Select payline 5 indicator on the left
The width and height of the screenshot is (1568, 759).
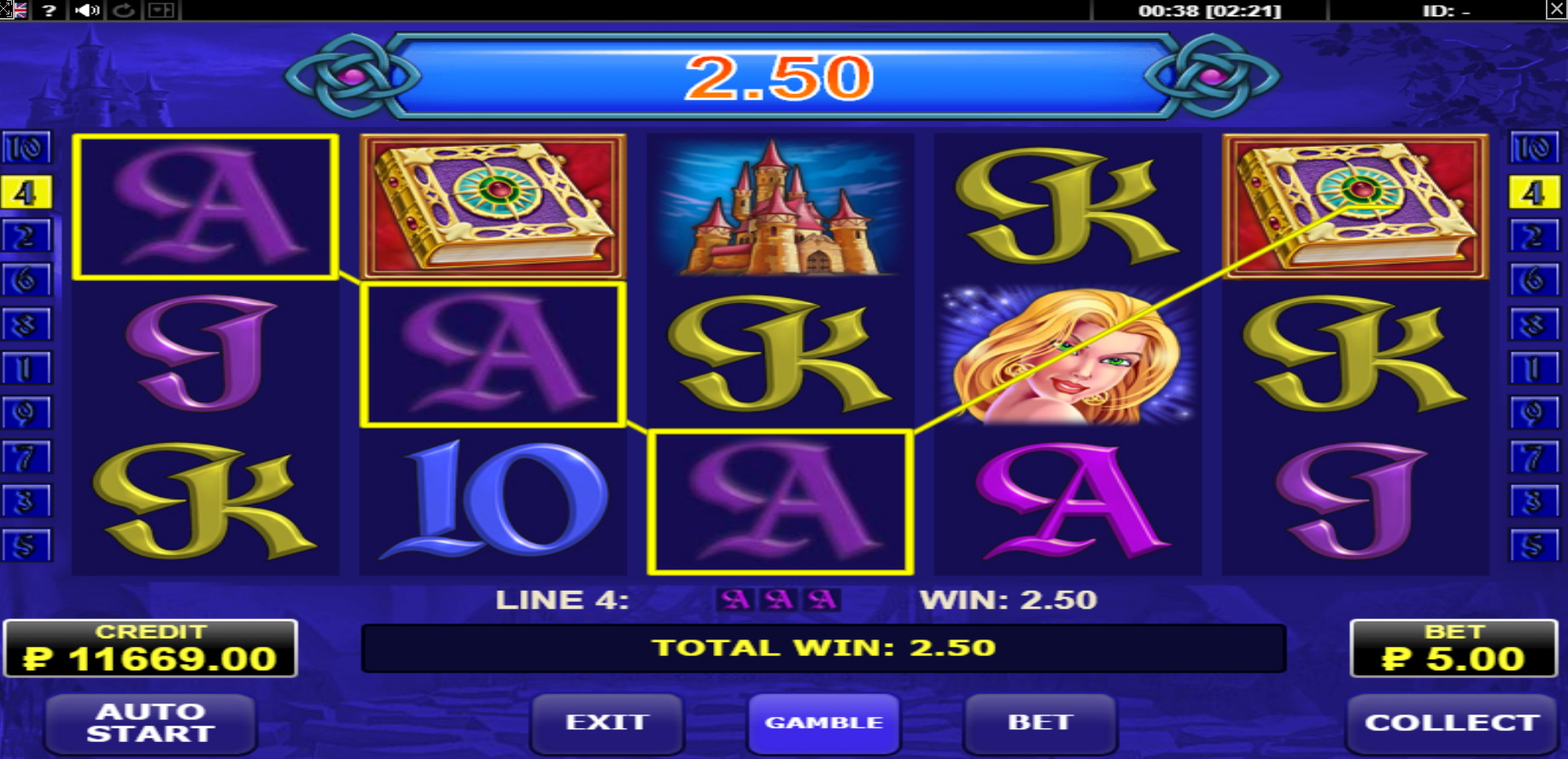26,545
